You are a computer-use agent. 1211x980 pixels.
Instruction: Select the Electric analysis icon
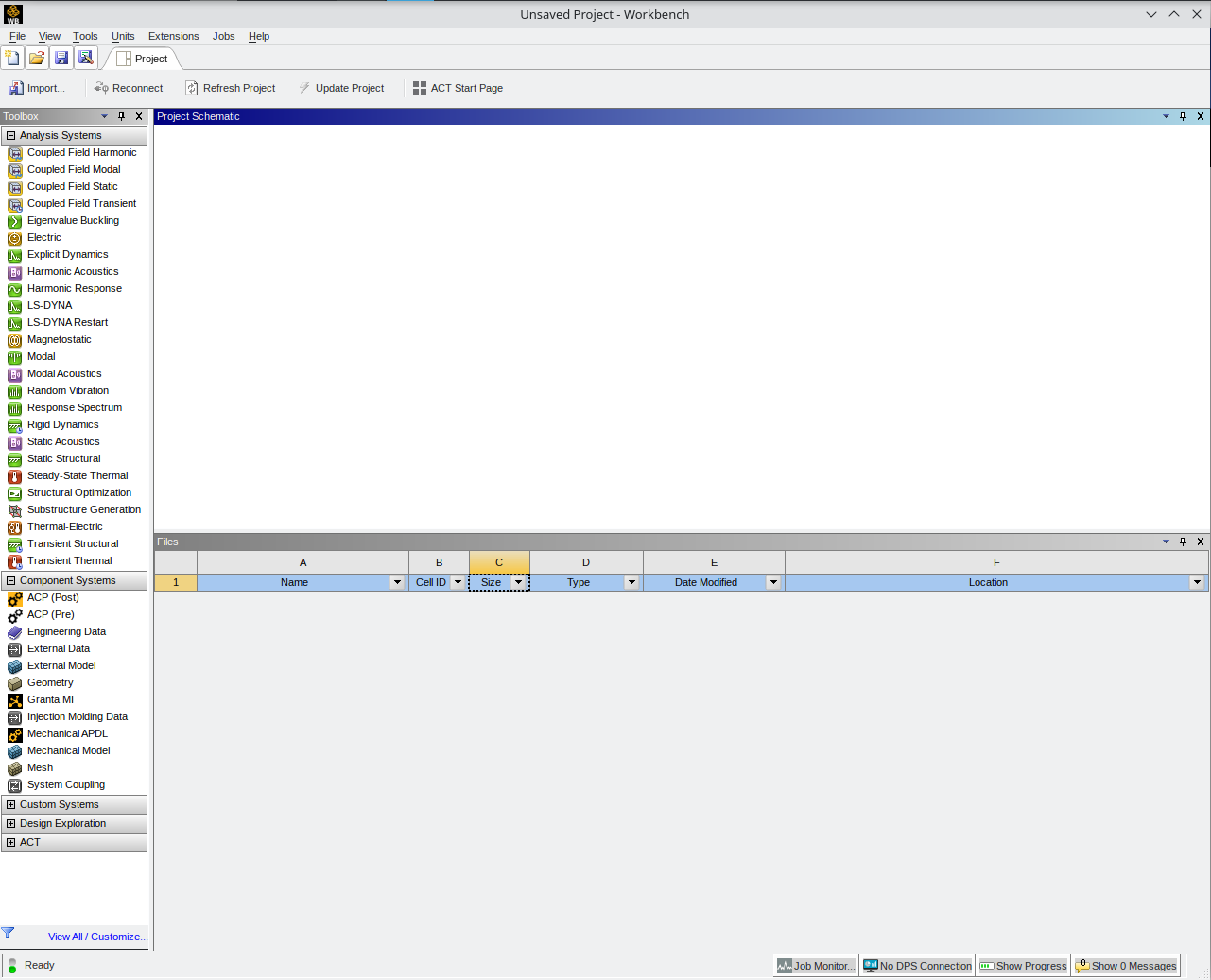click(x=15, y=238)
